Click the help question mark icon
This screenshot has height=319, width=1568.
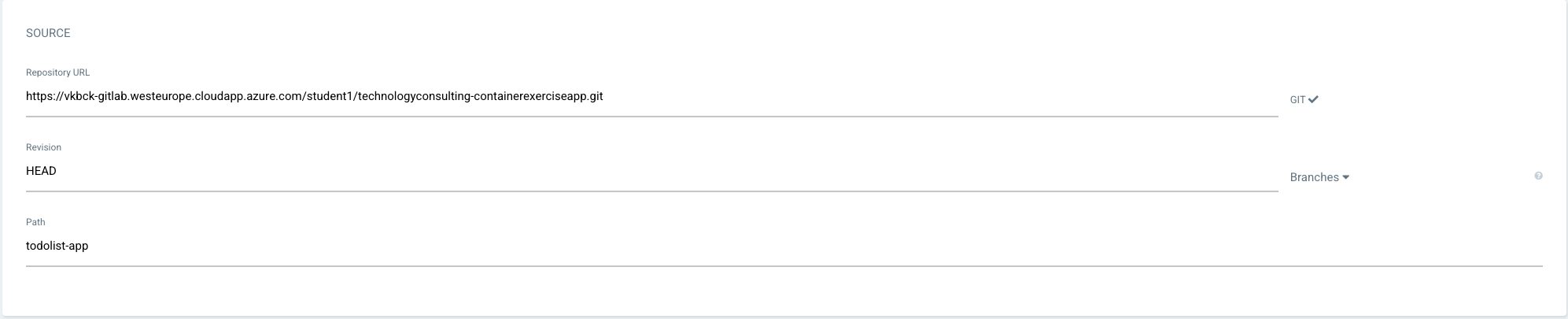click(x=1538, y=176)
